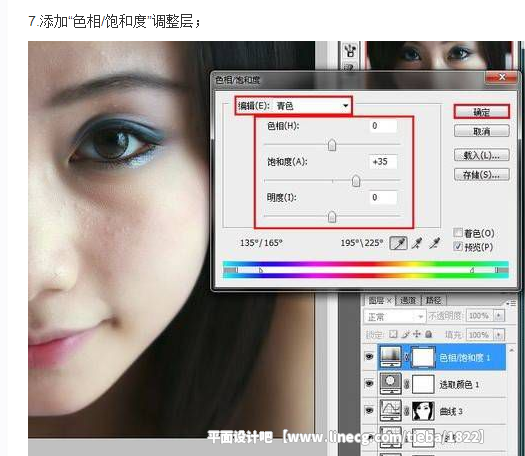Click the lock position move icon
The image size is (525, 456).
(417, 334)
